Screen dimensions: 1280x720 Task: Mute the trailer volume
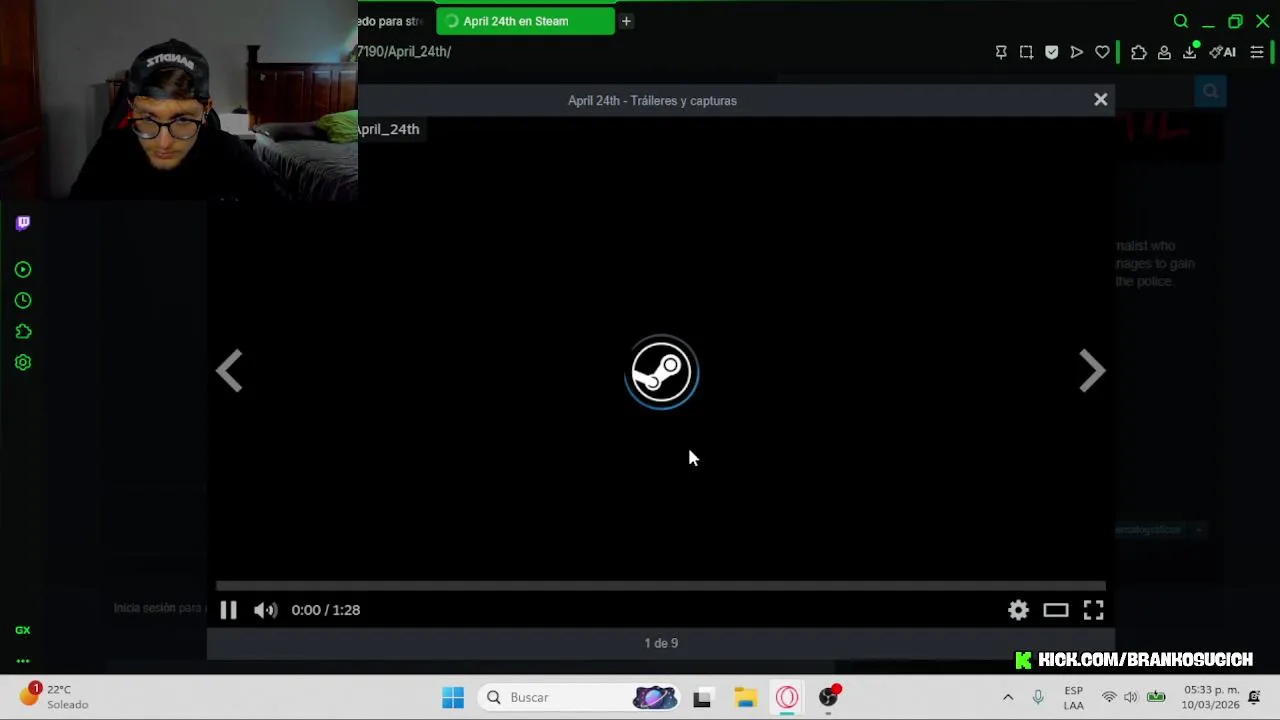[265, 610]
